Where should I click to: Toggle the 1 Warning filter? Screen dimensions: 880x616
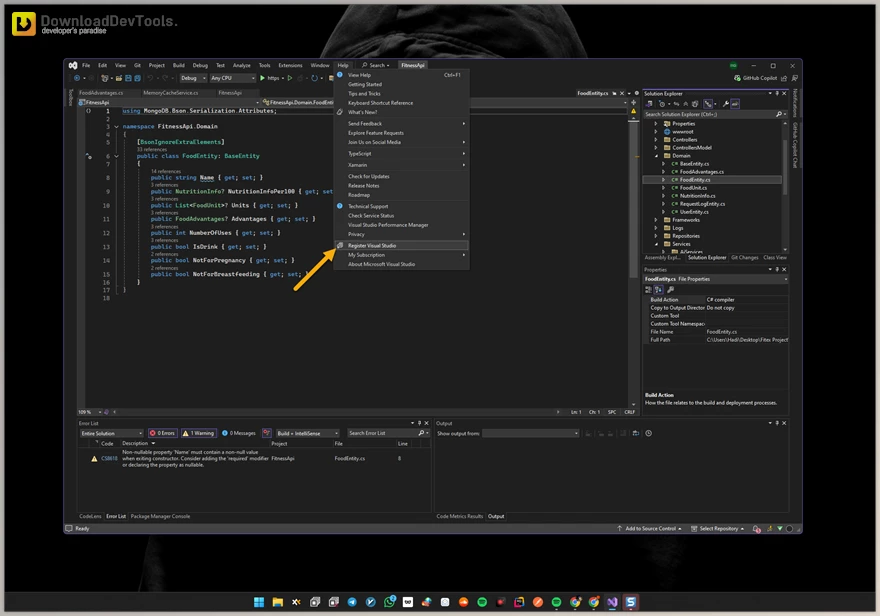coord(199,433)
